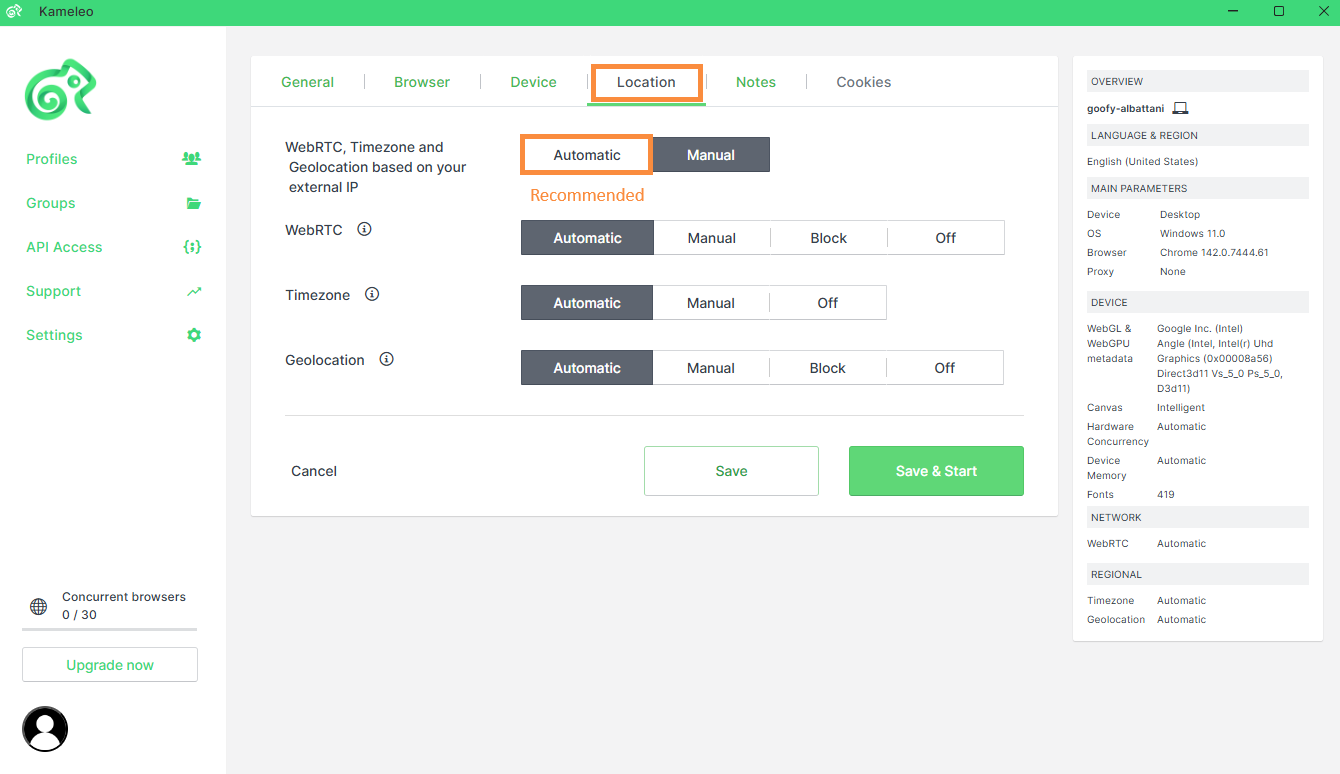Click the laptop icon beside goofy-albattani
This screenshot has height=774, width=1340.
[1180, 108]
